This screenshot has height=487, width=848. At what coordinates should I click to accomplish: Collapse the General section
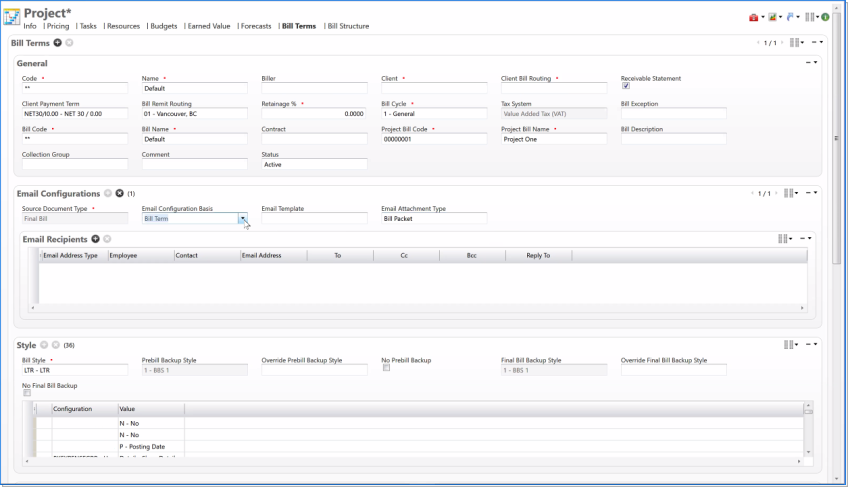click(809, 63)
